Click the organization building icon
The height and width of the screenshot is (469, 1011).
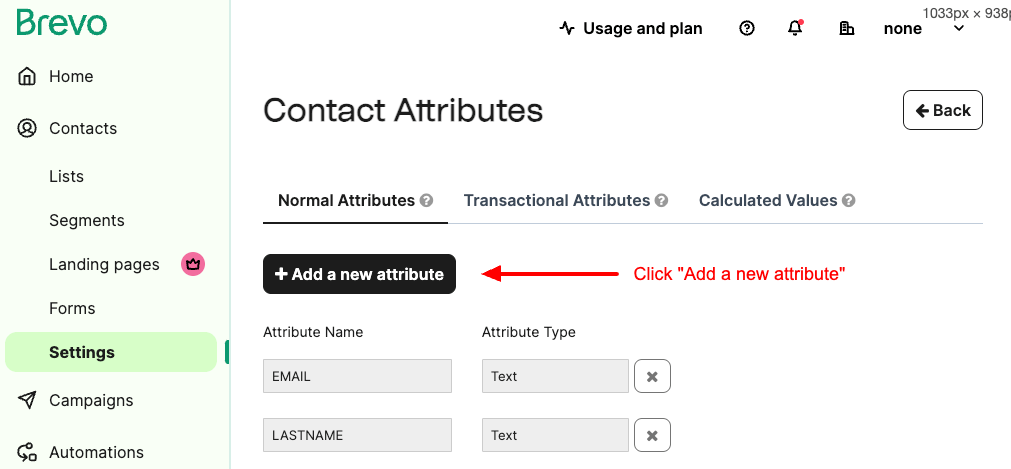pos(847,28)
